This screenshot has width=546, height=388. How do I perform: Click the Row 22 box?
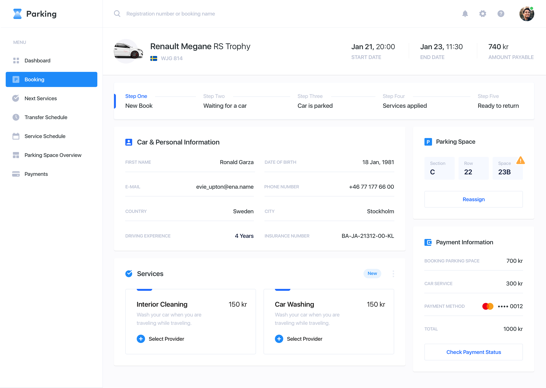click(x=474, y=168)
